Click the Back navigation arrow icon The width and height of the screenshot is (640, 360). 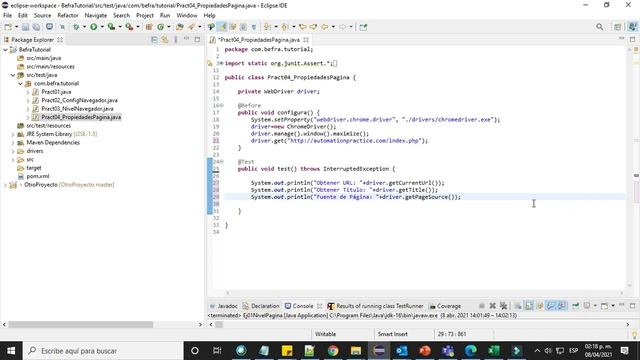324,27
